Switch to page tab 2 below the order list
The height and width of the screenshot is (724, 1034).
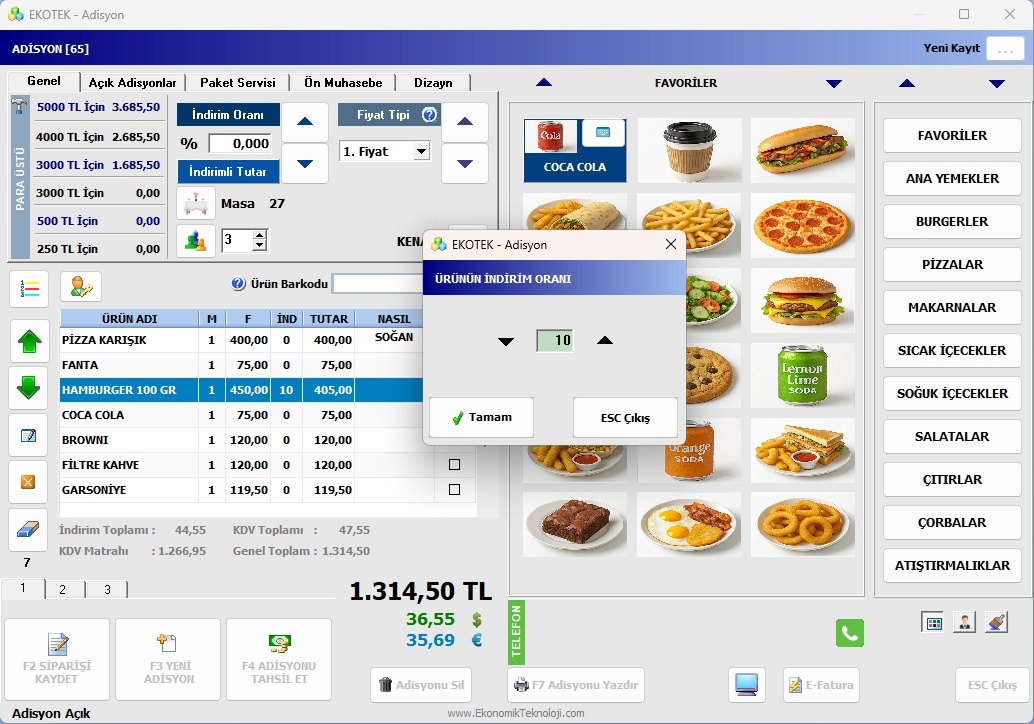coord(63,589)
